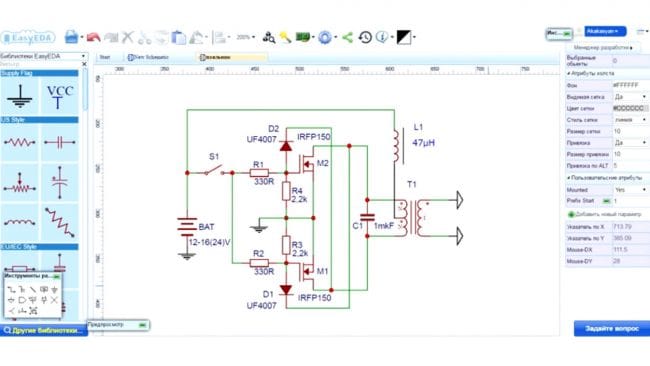Screen dimensions: 650x366
Task: Switch to the highlighted schematic tab
Action: click(231, 57)
